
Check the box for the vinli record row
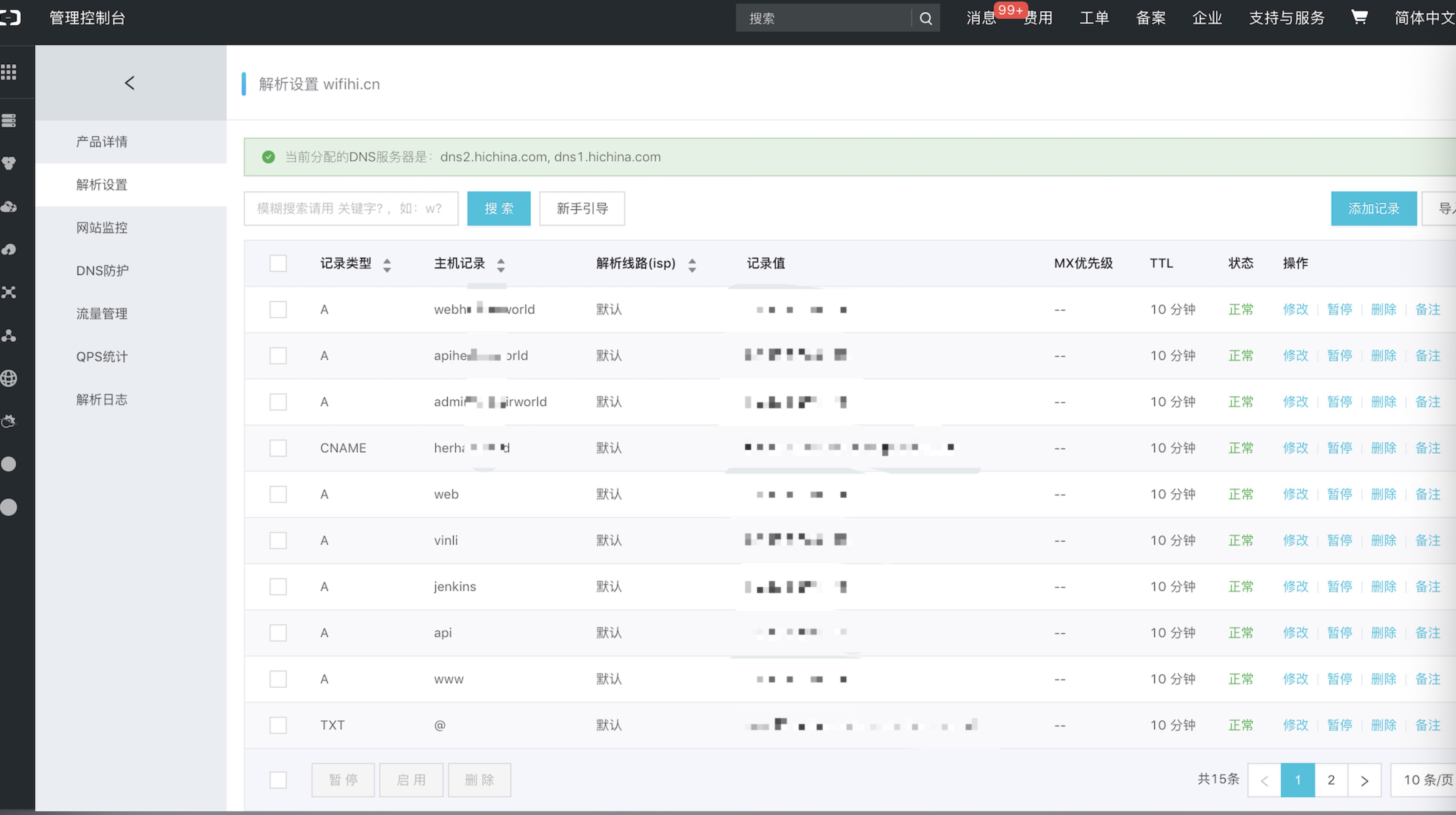pos(278,540)
